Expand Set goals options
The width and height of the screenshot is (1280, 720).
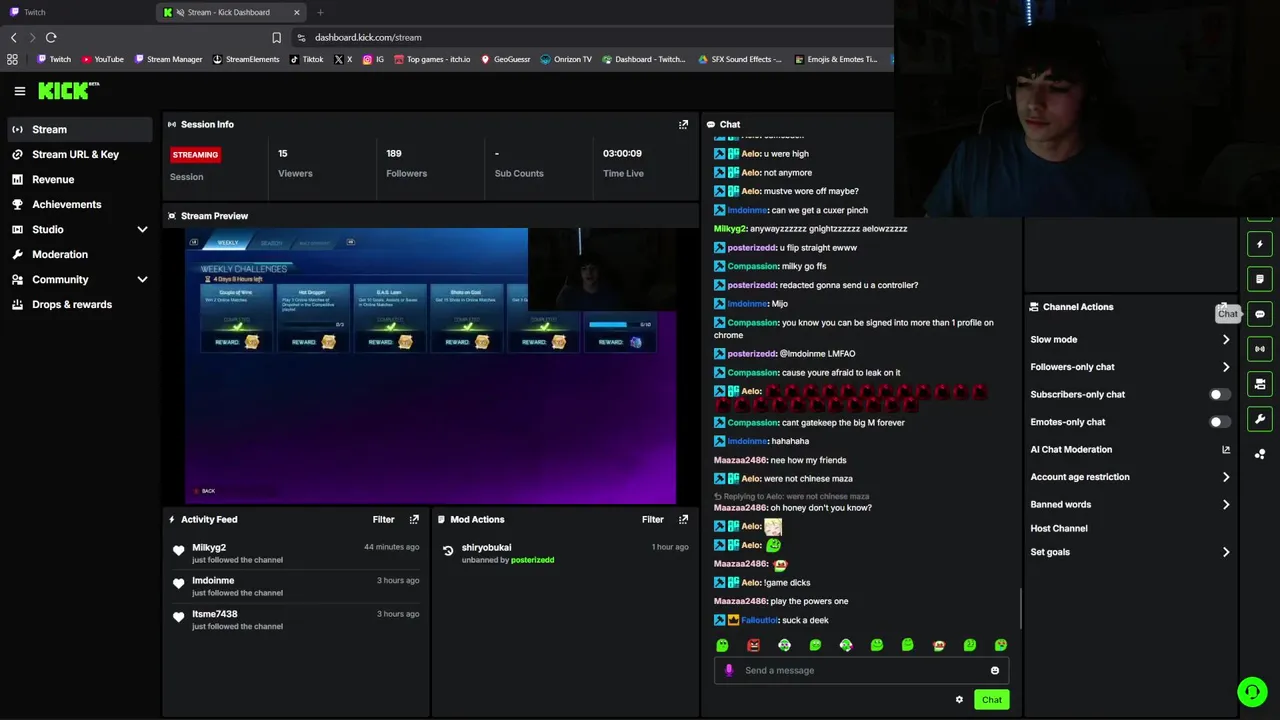tap(1226, 552)
